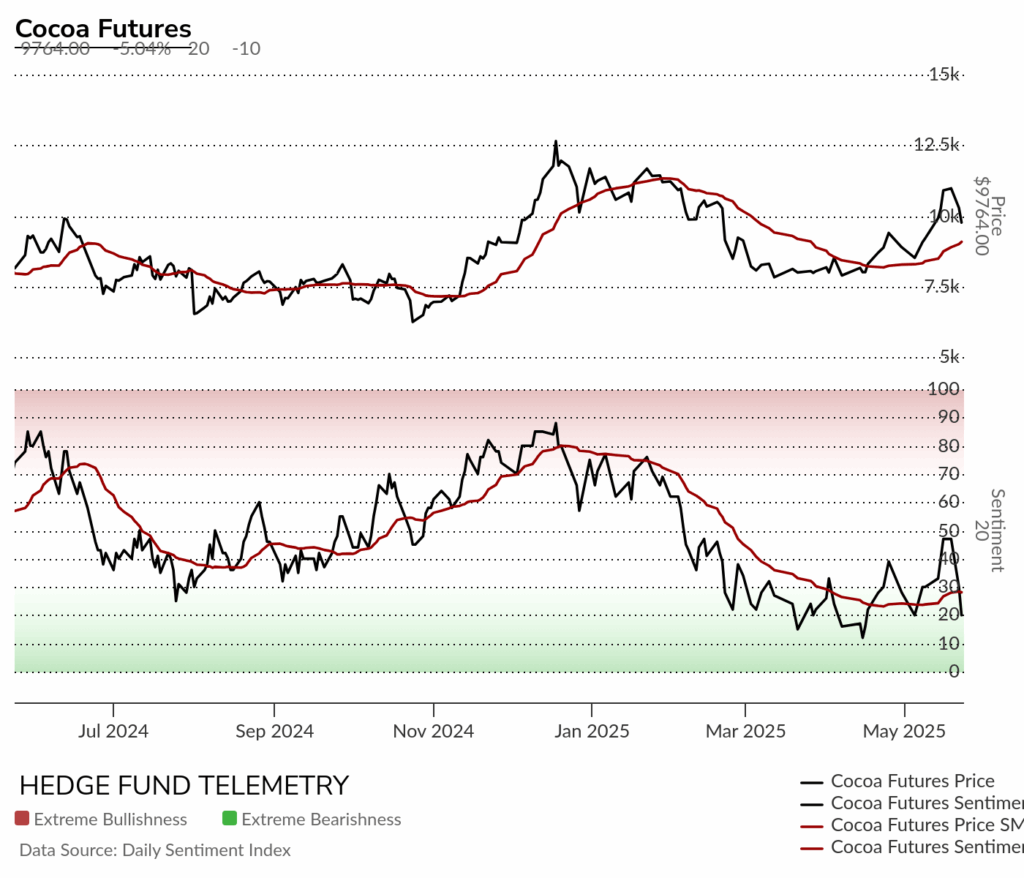
Task: Click the Extreme Bearishness legend text
Action: pyautogui.click(x=321, y=819)
